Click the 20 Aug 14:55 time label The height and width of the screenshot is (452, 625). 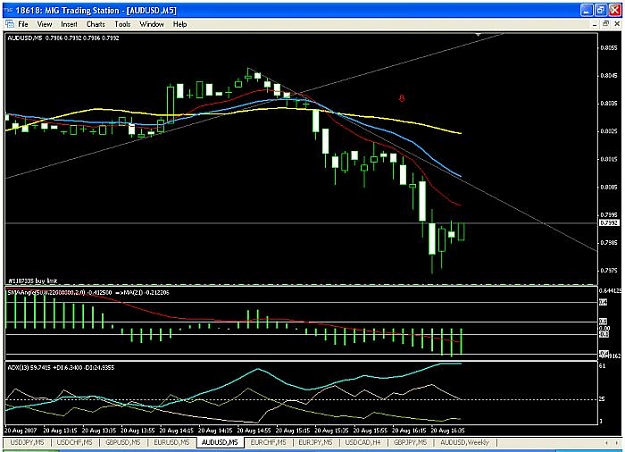click(x=254, y=430)
